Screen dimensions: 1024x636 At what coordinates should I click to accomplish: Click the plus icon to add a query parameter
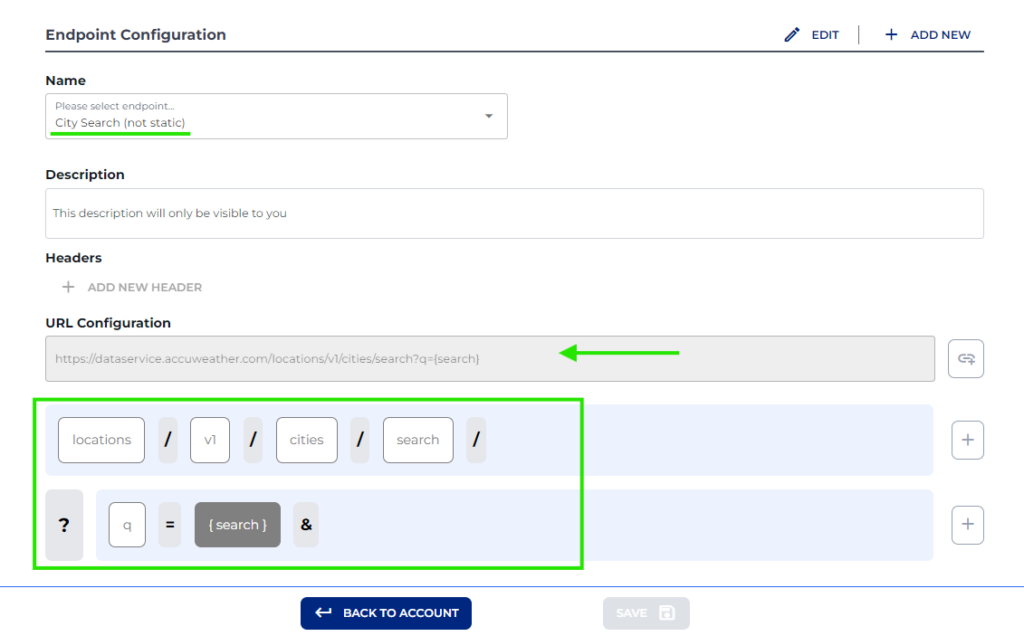point(966,524)
